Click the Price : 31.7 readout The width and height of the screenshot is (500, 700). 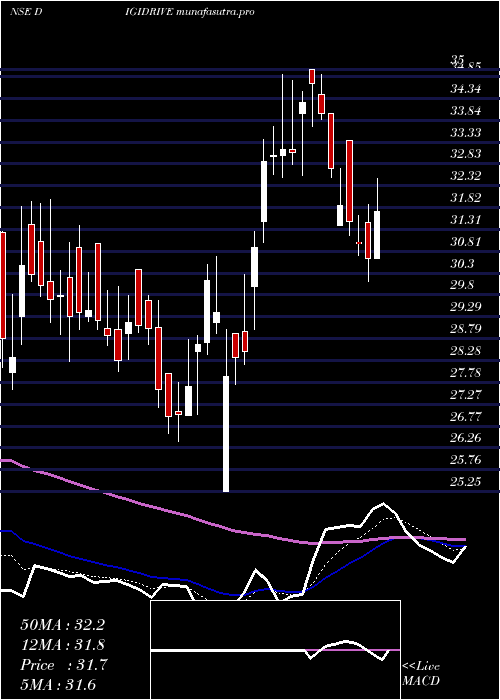click(64, 665)
